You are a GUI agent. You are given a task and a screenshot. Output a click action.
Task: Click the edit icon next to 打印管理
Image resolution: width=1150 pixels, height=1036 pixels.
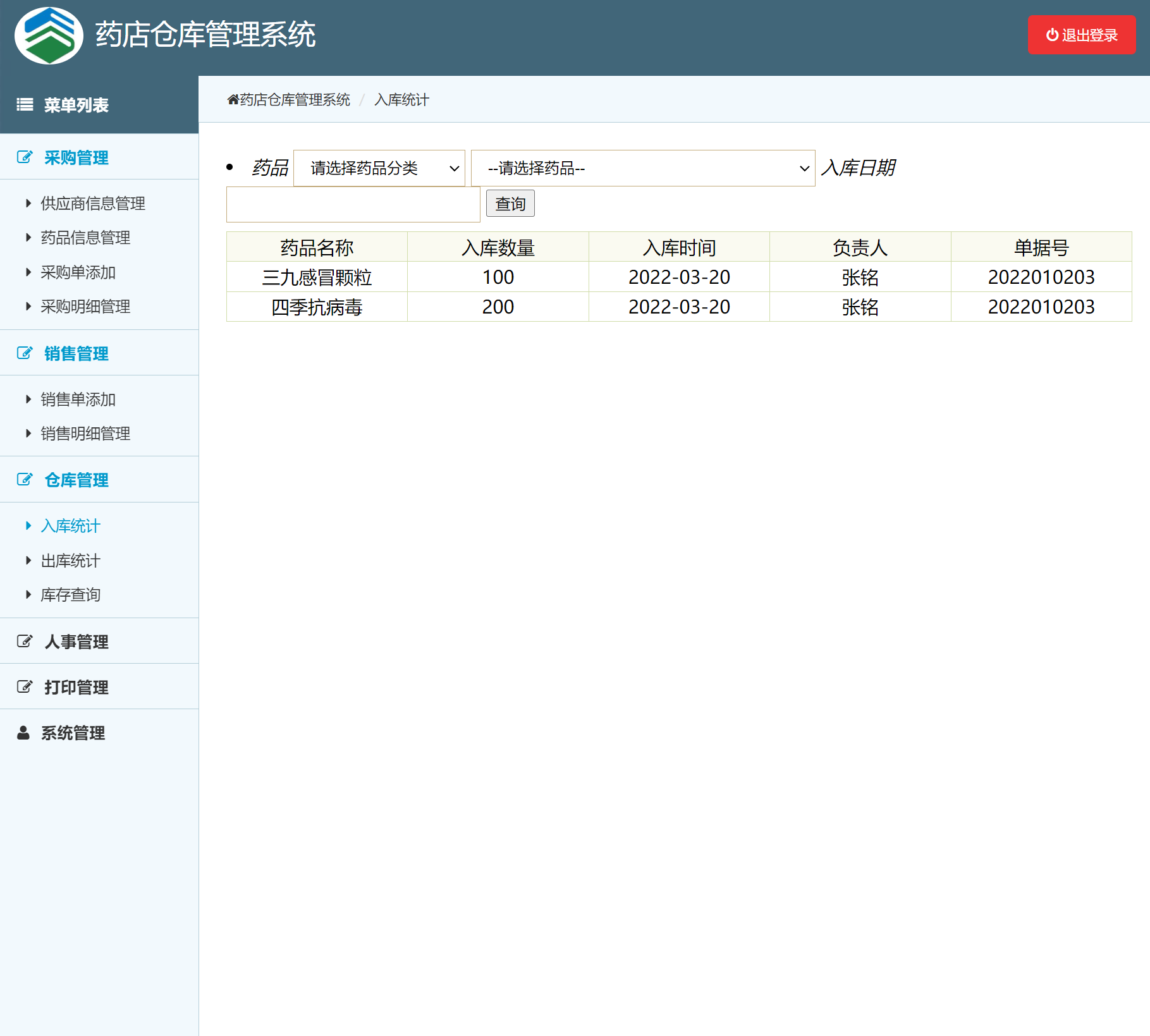[24, 686]
